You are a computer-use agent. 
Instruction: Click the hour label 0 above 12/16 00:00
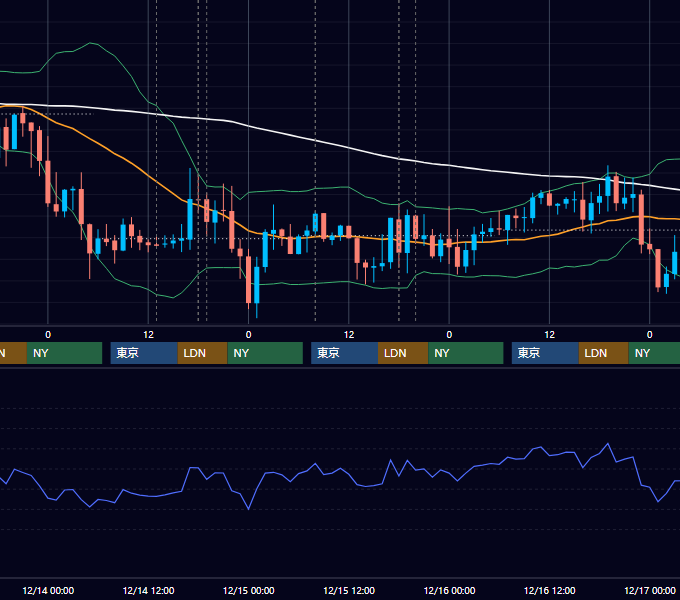(449, 335)
